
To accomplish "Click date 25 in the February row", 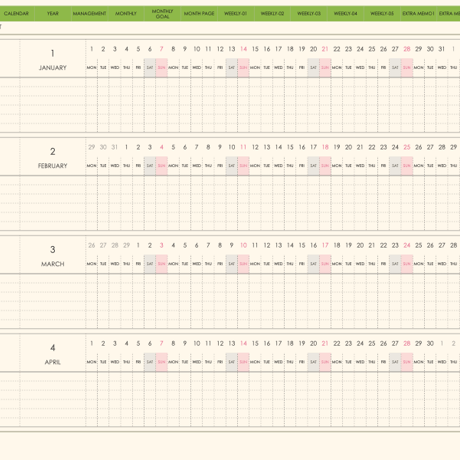I will (407, 147).
